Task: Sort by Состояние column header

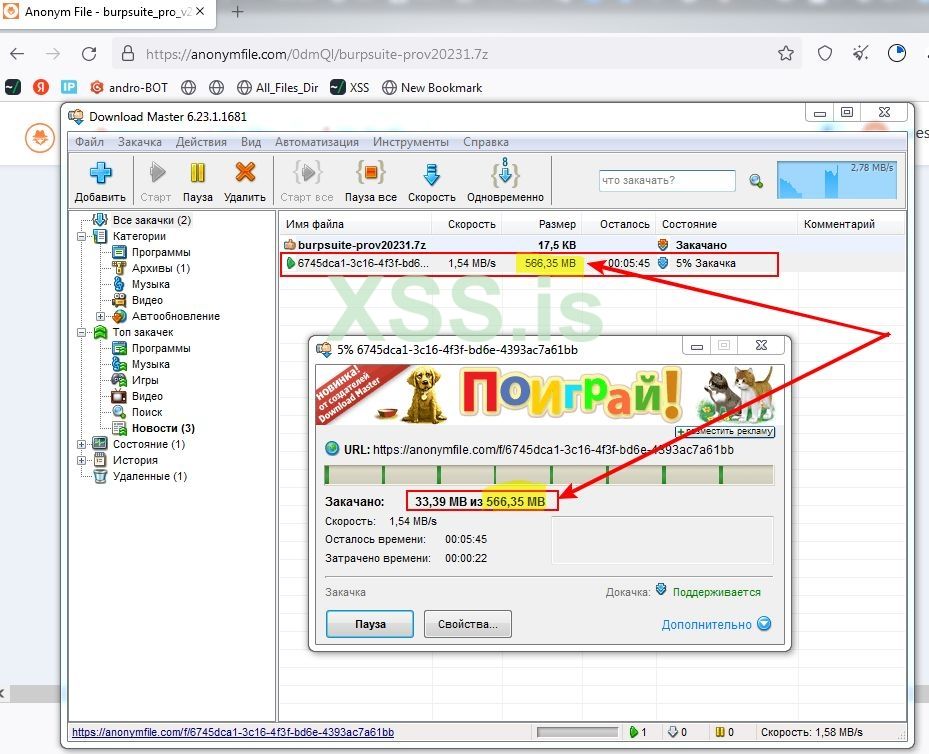Action: (x=726, y=224)
